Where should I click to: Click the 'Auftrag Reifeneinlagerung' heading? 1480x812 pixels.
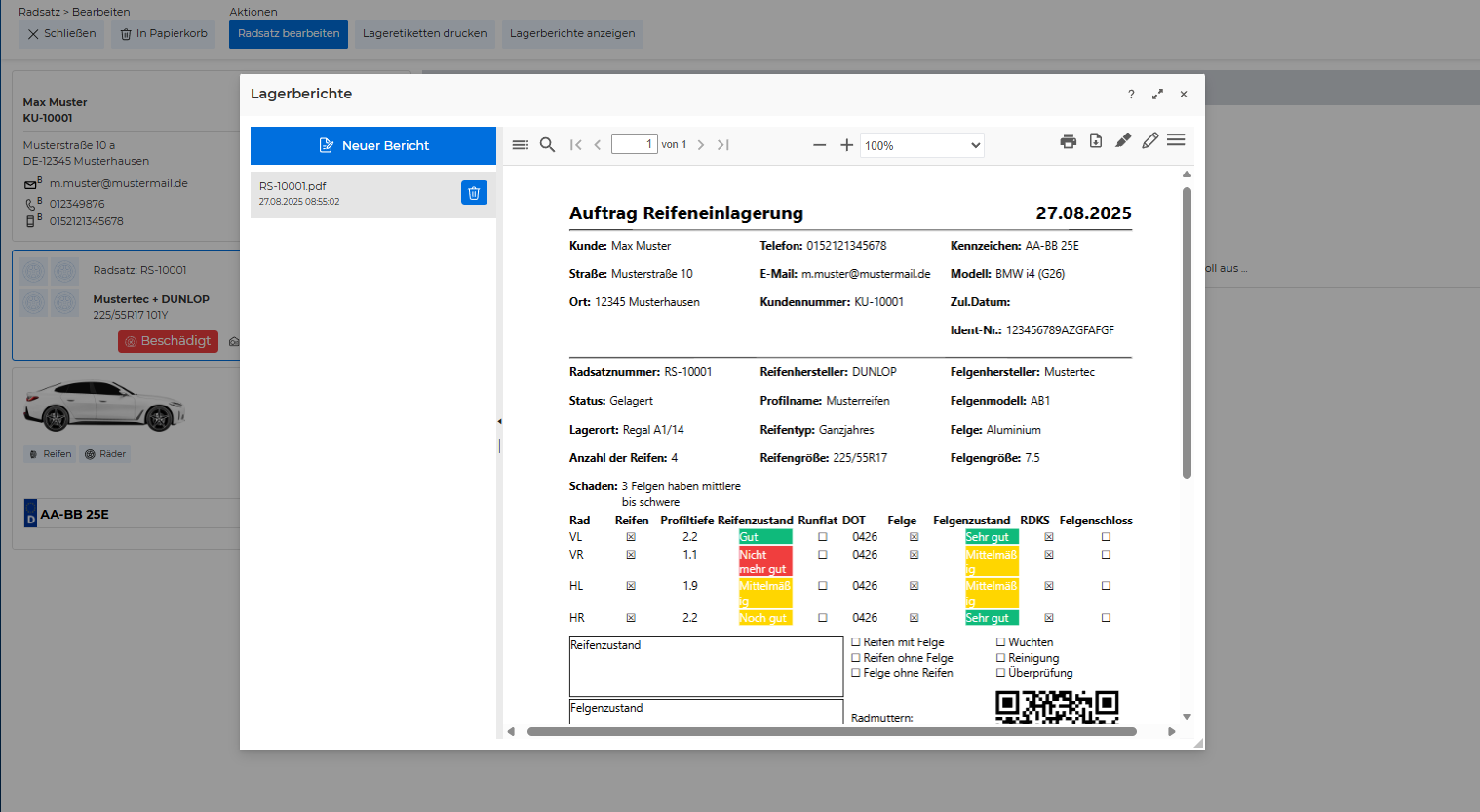tap(686, 213)
